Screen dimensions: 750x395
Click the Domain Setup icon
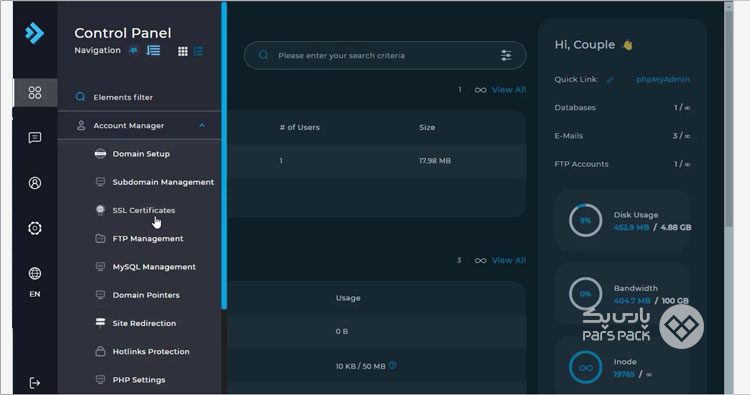click(100, 154)
